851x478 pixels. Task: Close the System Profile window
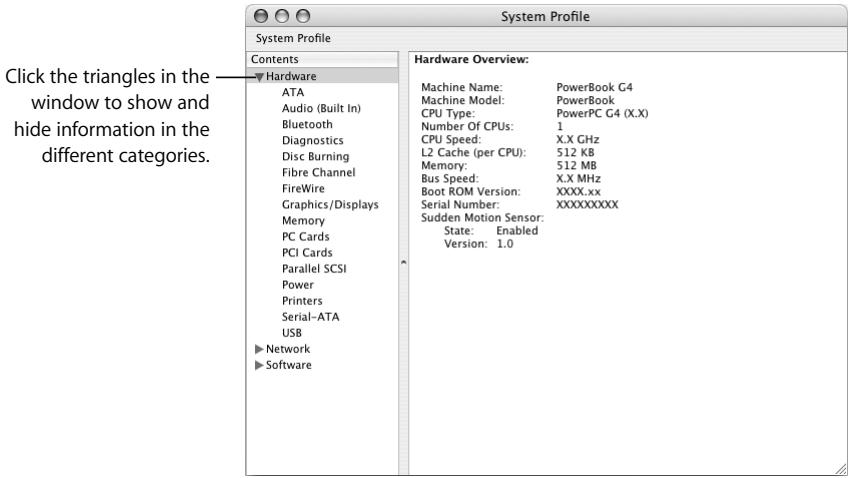click(x=261, y=16)
